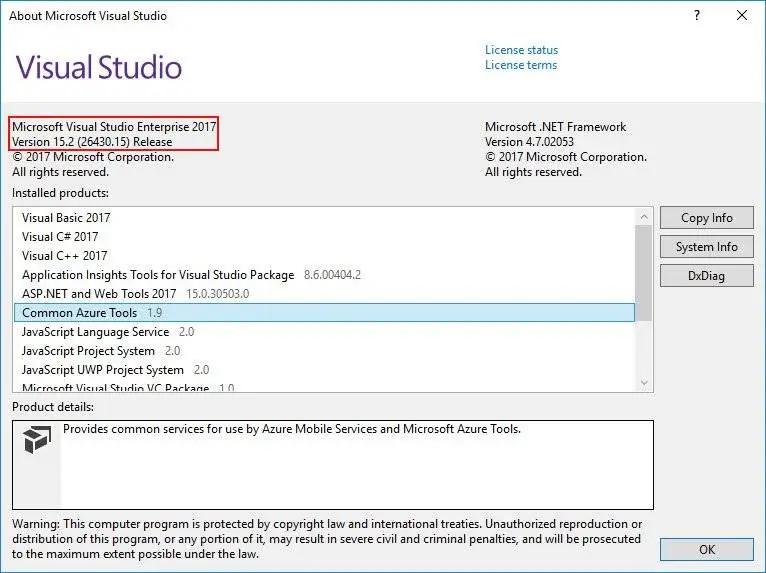The width and height of the screenshot is (766, 573).
Task: Select Visual C# 2017 in the list
Action: pos(324,236)
